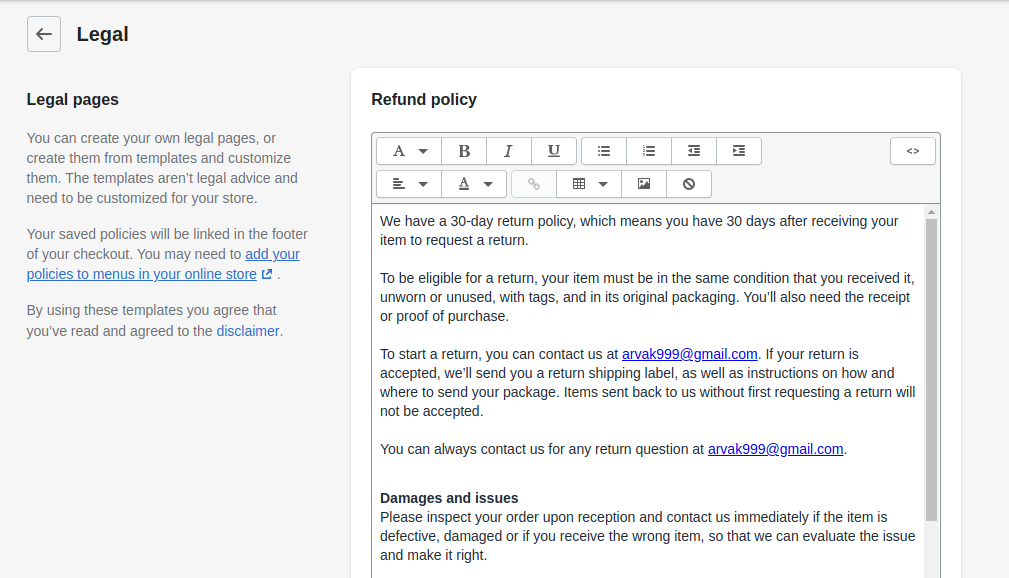Click the insert image icon
Image resolution: width=1009 pixels, height=578 pixels.
643,184
